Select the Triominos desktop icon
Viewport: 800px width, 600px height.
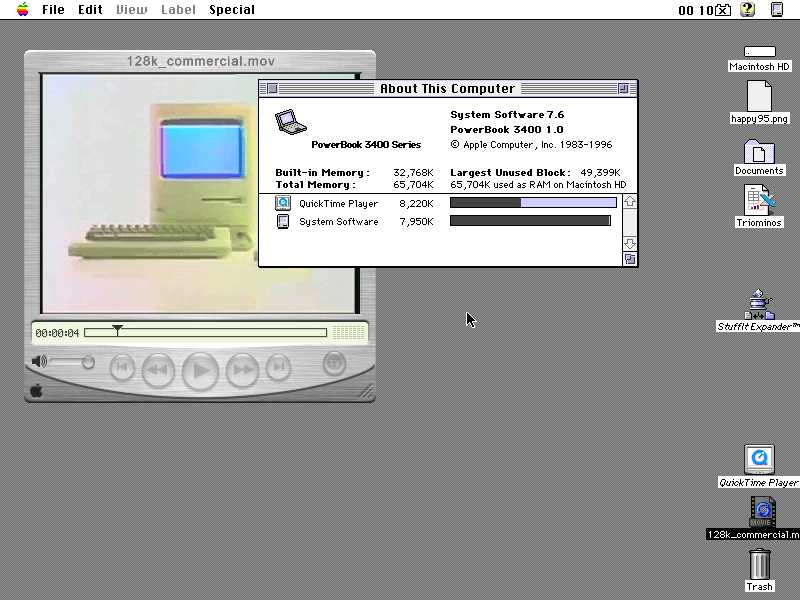759,200
